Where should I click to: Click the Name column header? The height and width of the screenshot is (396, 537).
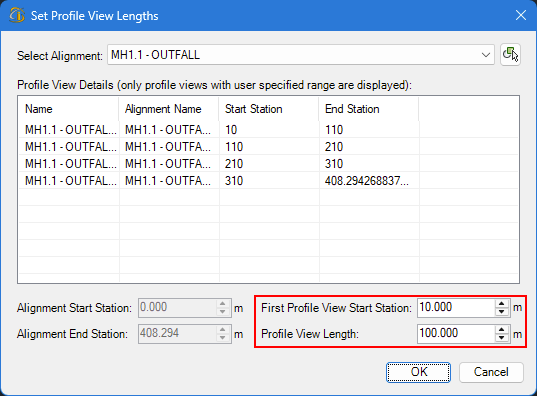click(68, 109)
